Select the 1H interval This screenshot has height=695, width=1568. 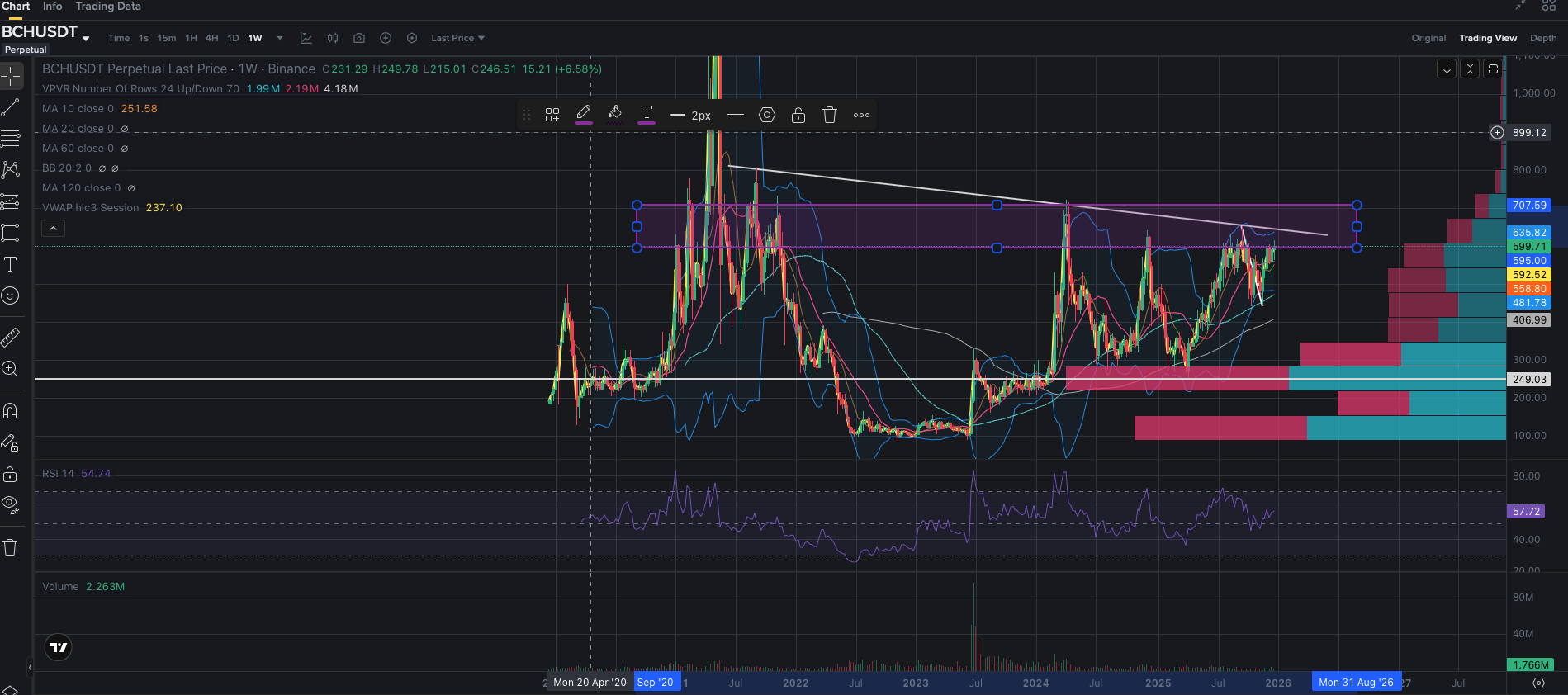click(x=192, y=38)
